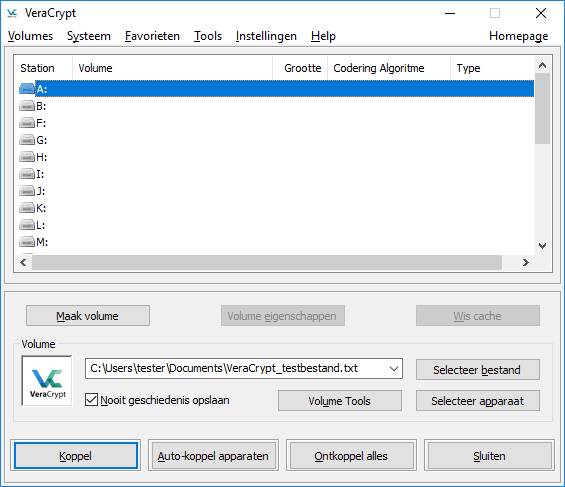
Task: Click Ontkoppel alles button
Action: point(351,456)
